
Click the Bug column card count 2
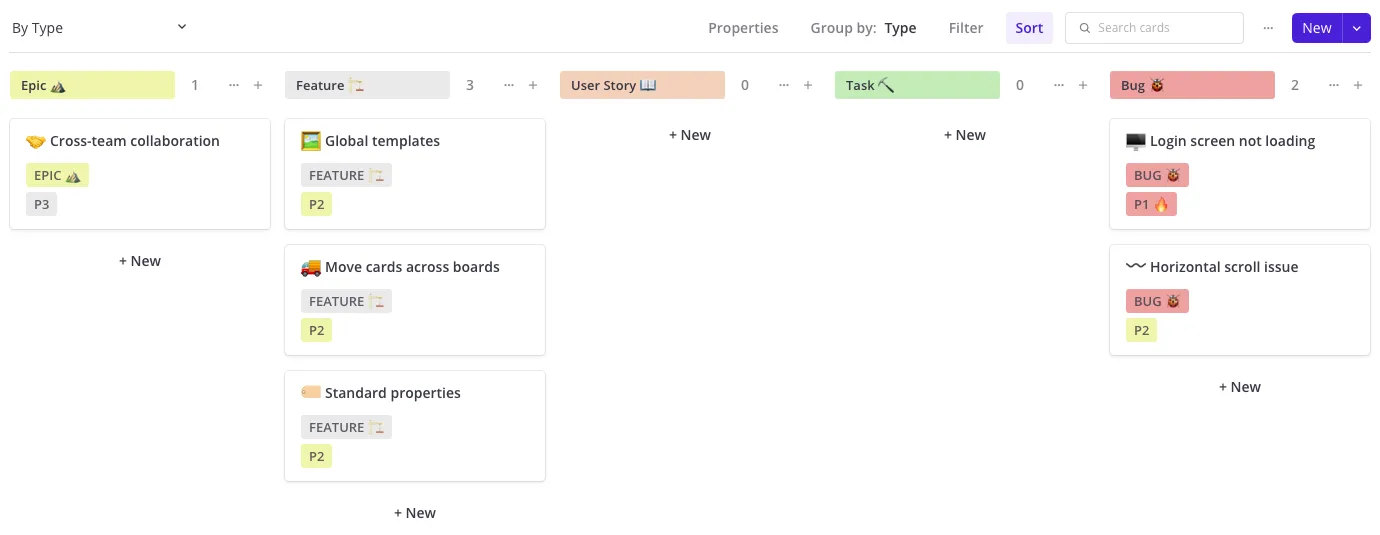(x=1295, y=85)
